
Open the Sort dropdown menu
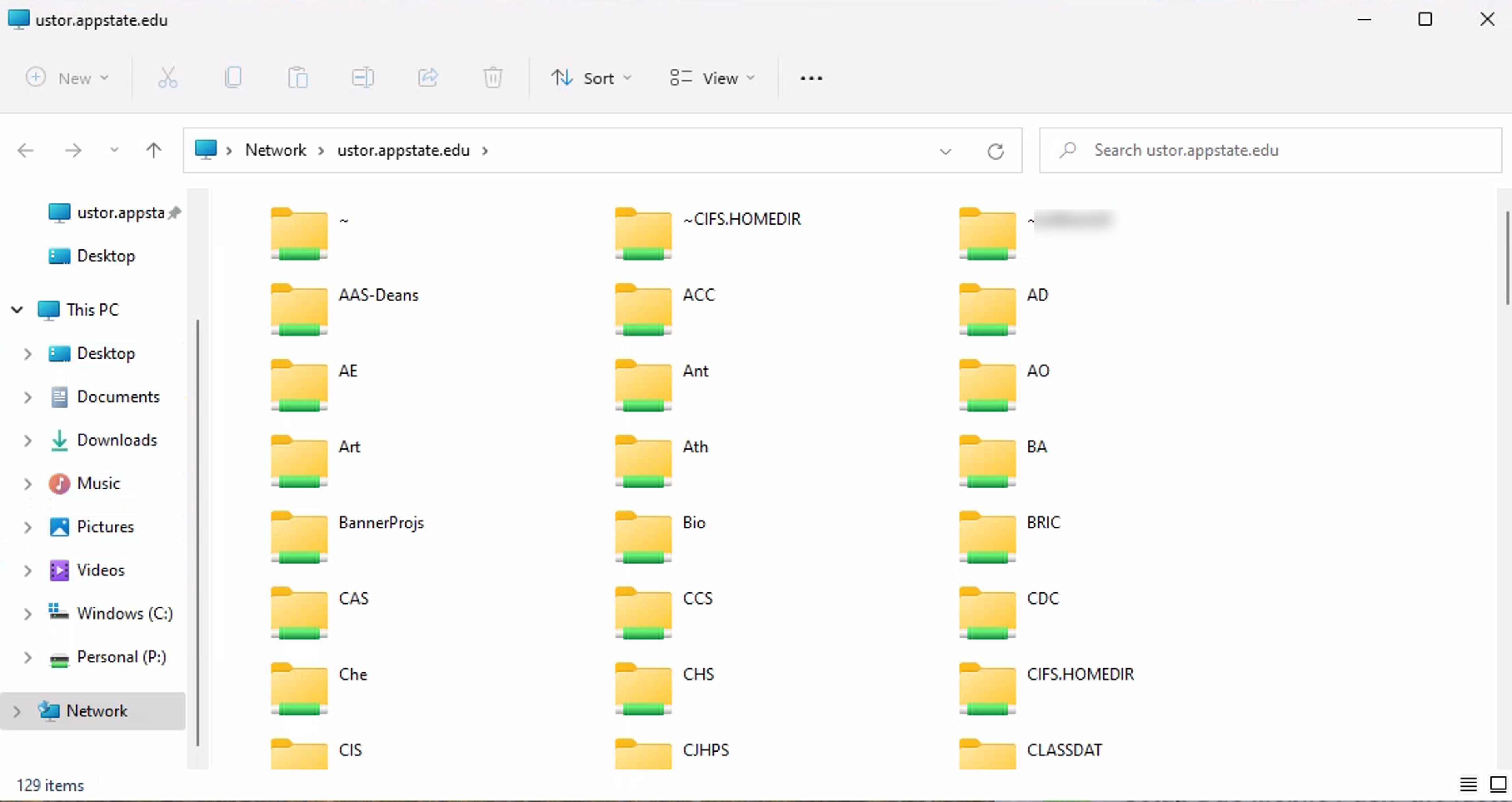[591, 78]
